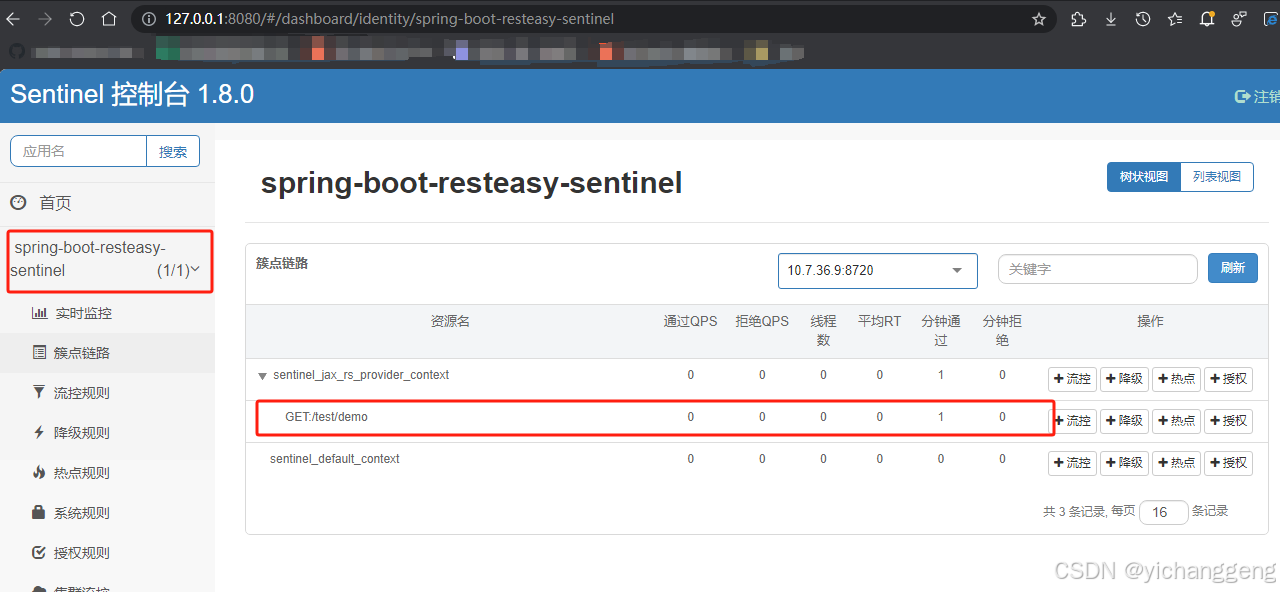1280x592 pixels.
Task: Go forward in browser history
Action: coord(45,19)
